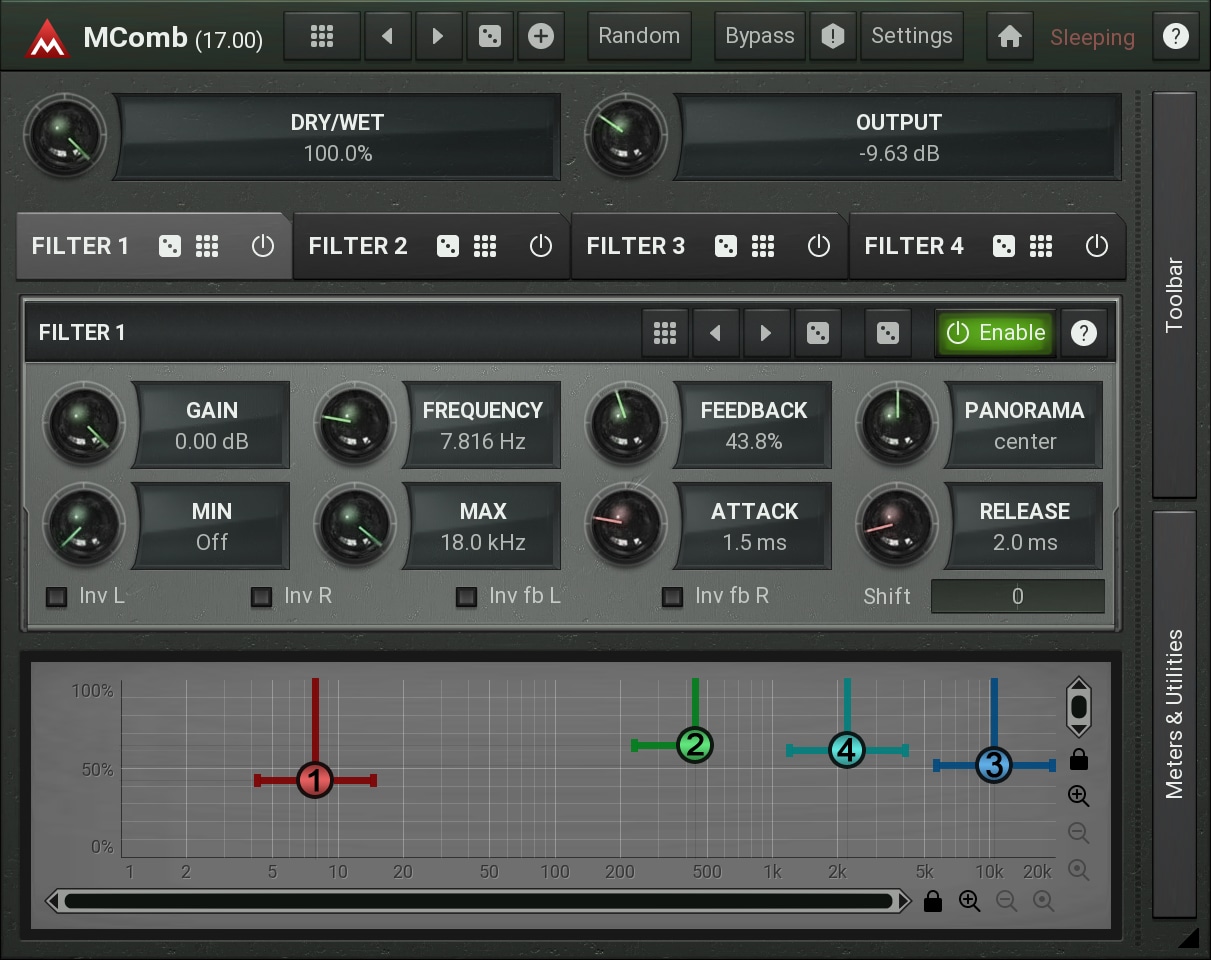This screenshot has width=1211, height=960.
Task: Open the Settings button
Action: (911, 37)
